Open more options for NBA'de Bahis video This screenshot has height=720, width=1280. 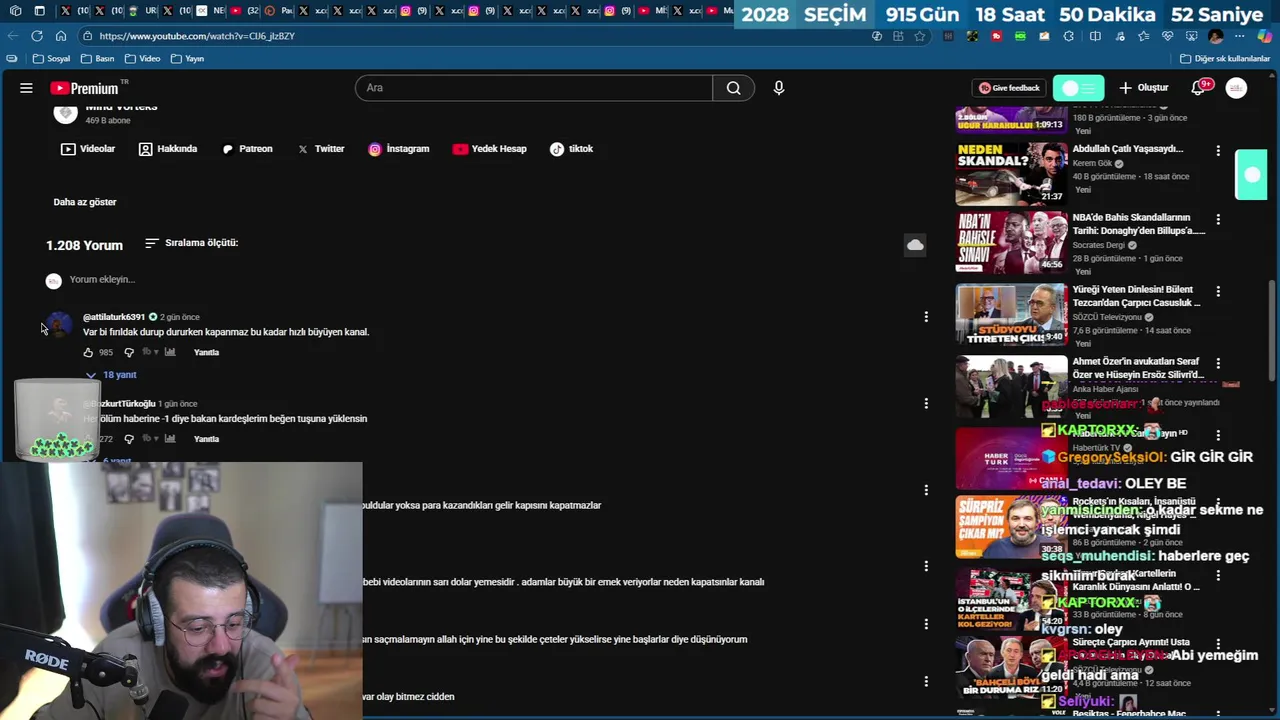pyautogui.click(x=1218, y=219)
